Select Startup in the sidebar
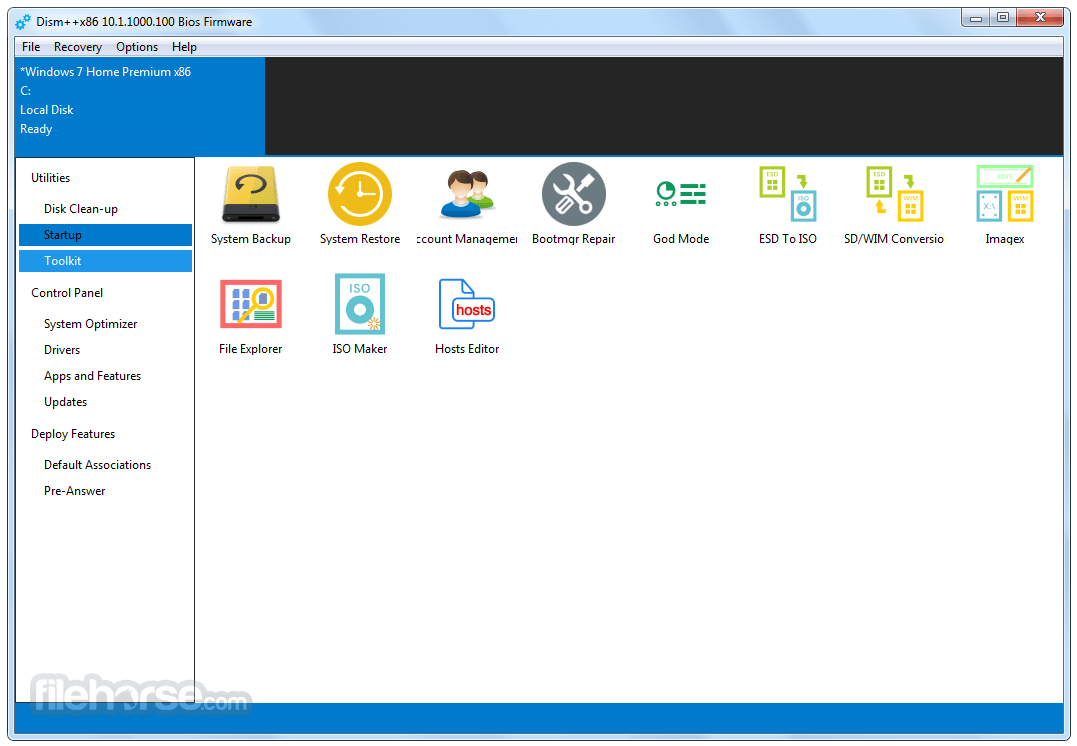The image size is (1077, 746). click(x=106, y=235)
